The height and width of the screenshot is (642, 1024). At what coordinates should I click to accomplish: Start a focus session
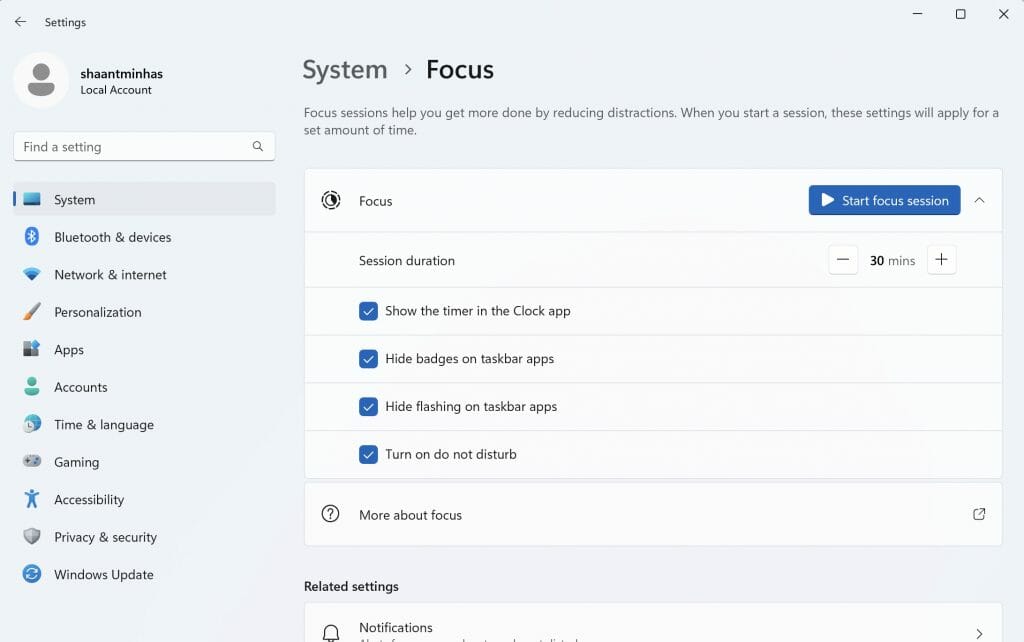point(884,200)
